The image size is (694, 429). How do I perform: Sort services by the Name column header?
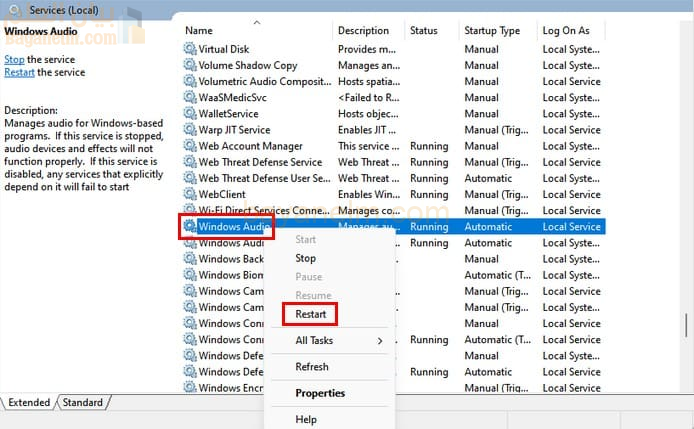[x=199, y=31]
